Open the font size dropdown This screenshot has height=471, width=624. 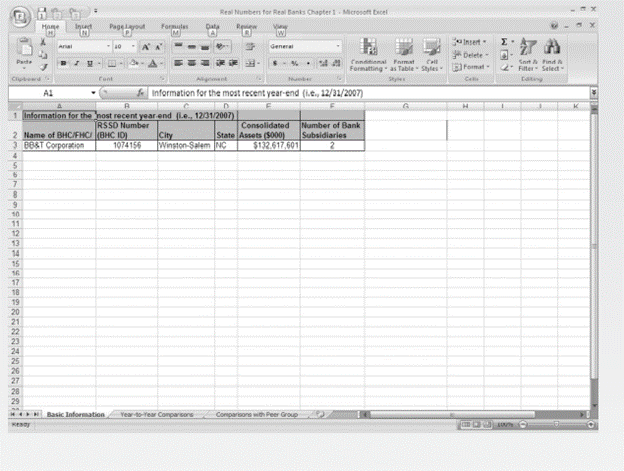click(133, 47)
